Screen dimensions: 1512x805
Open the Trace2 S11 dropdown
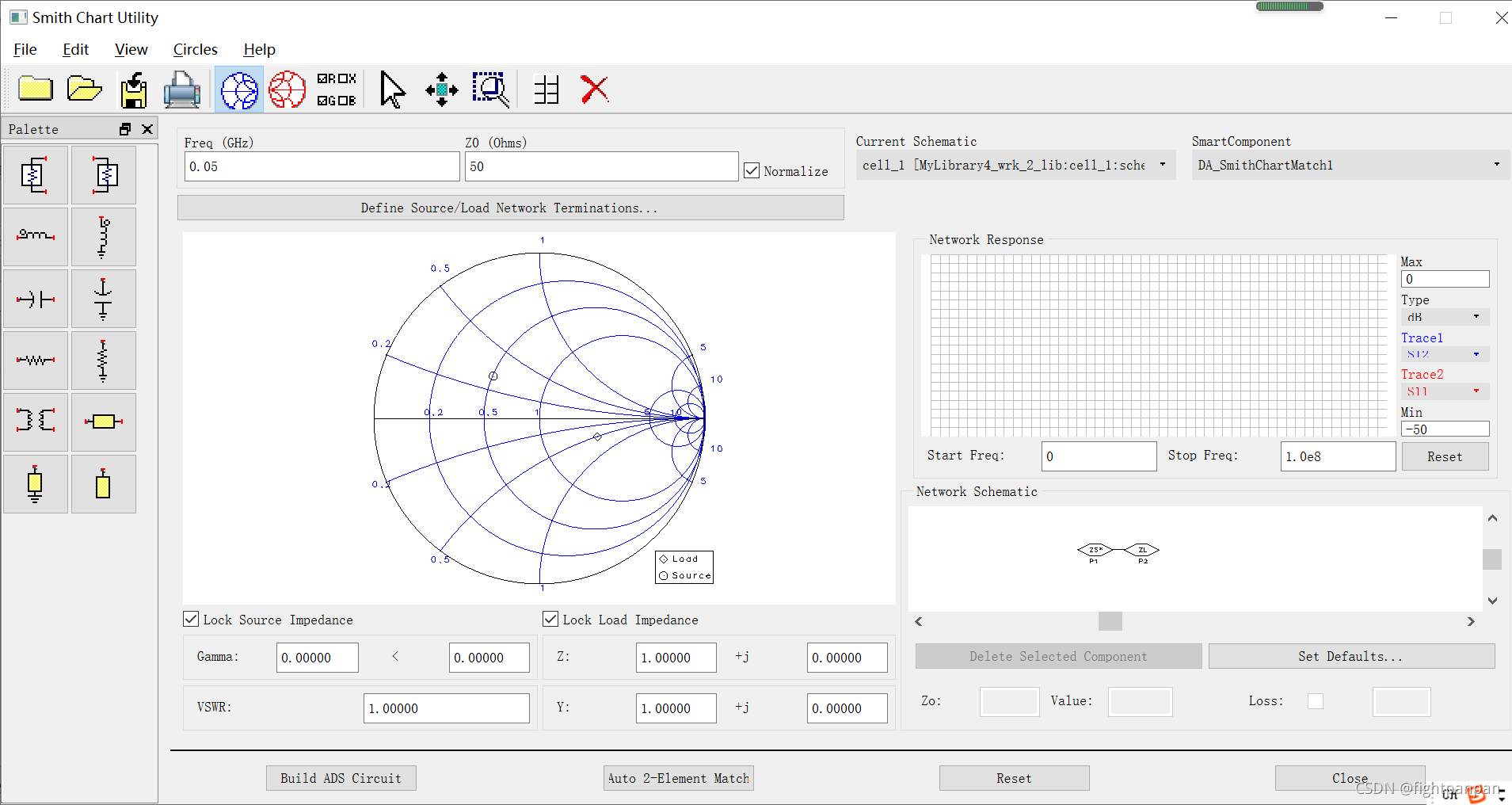pyautogui.click(x=1445, y=391)
